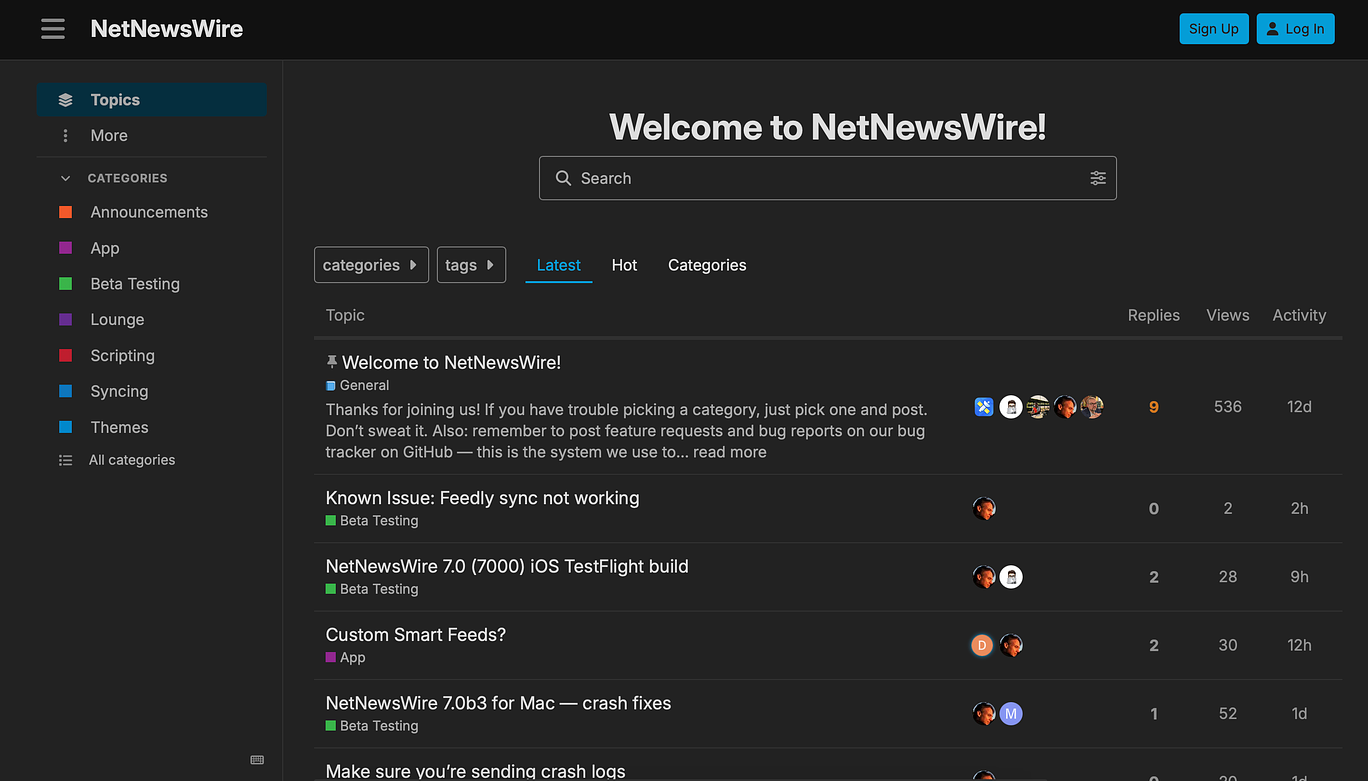The width and height of the screenshot is (1368, 781).
Task: Select the orange Announcements category swatch
Action: 66,212
